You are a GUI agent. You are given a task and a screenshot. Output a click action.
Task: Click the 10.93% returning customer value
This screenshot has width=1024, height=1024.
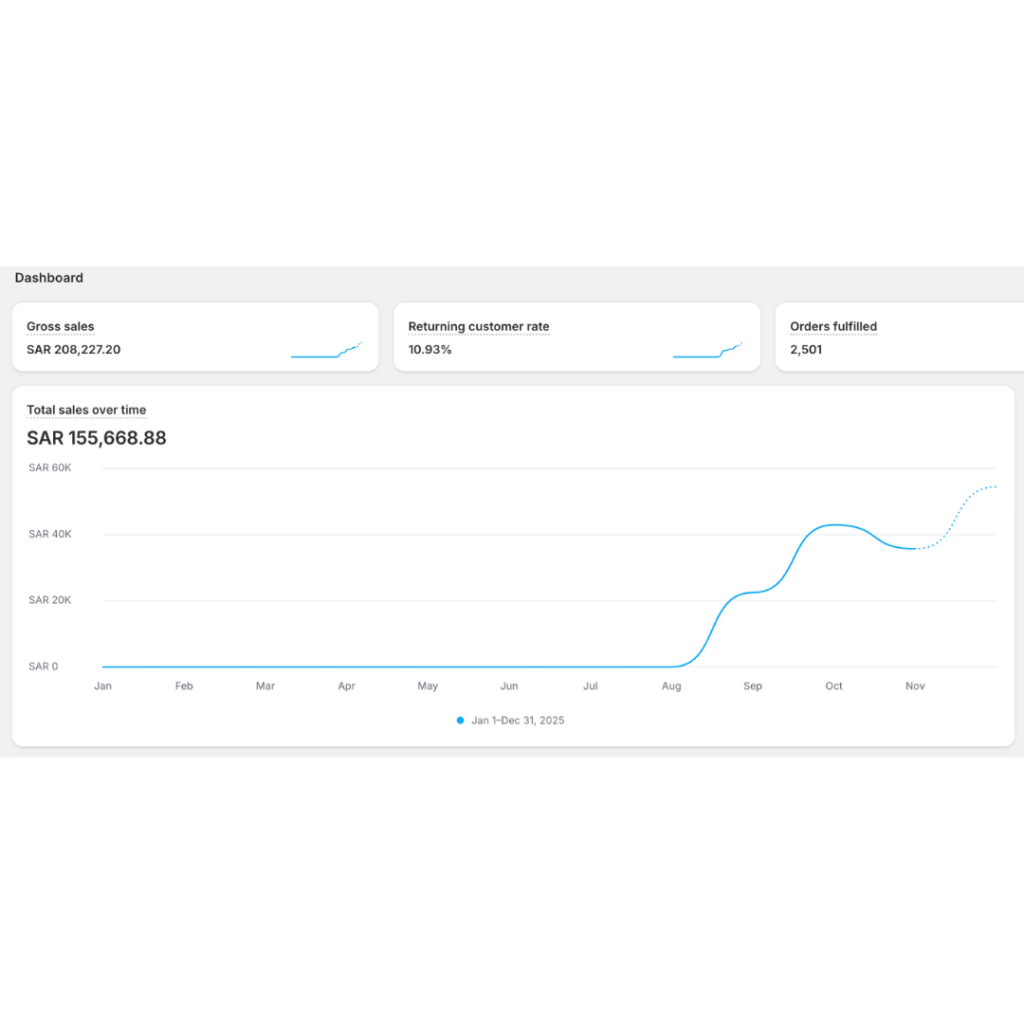pos(430,350)
